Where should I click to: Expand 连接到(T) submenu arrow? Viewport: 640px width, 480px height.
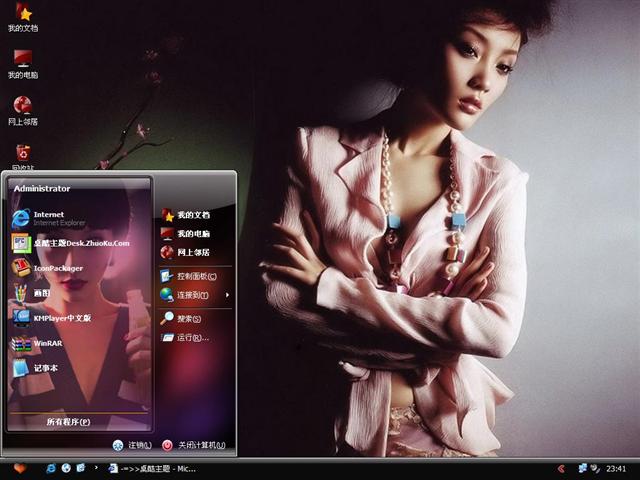click(227, 295)
